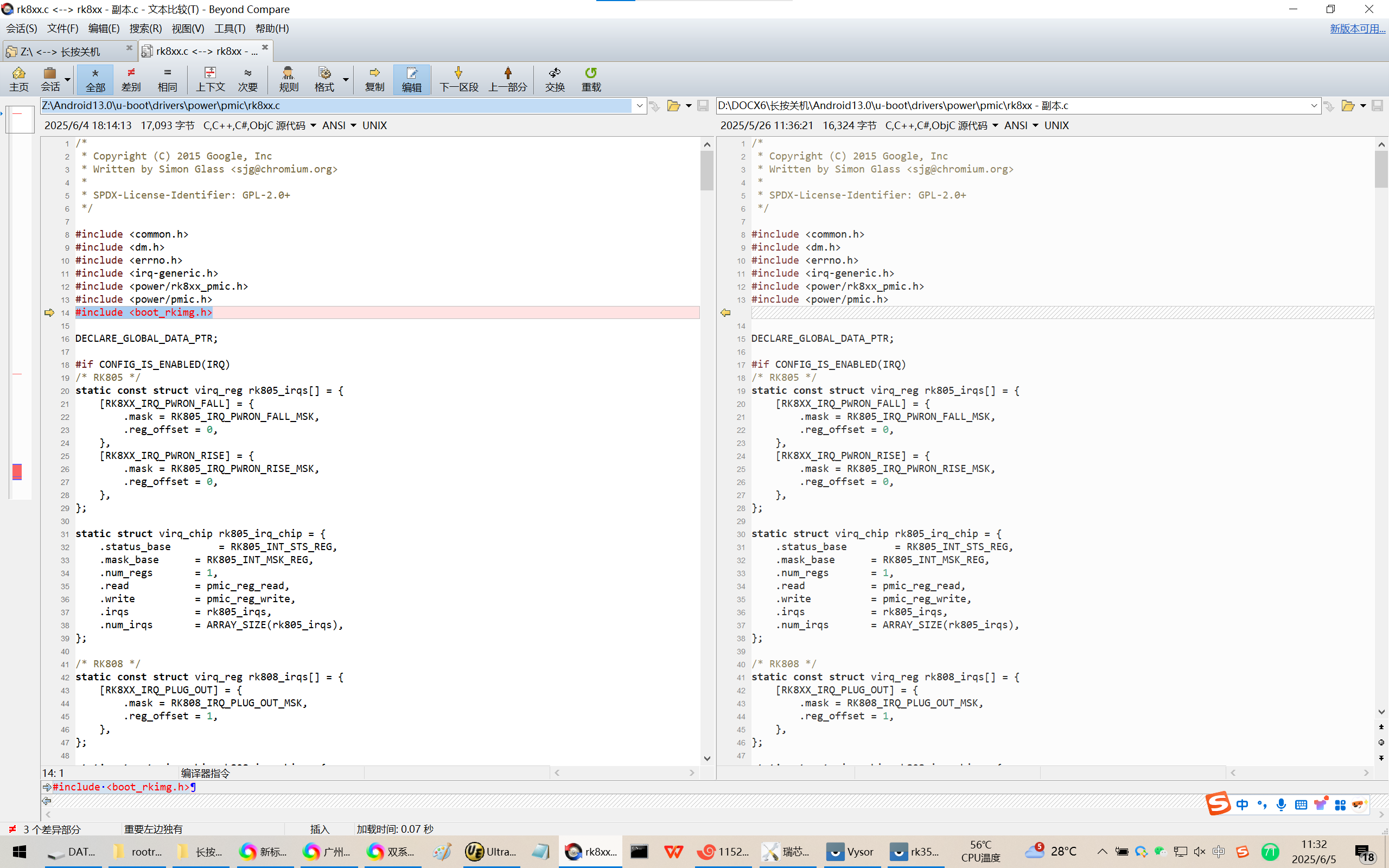
Task: Click left pane open-file folder icon
Action: click(673, 106)
